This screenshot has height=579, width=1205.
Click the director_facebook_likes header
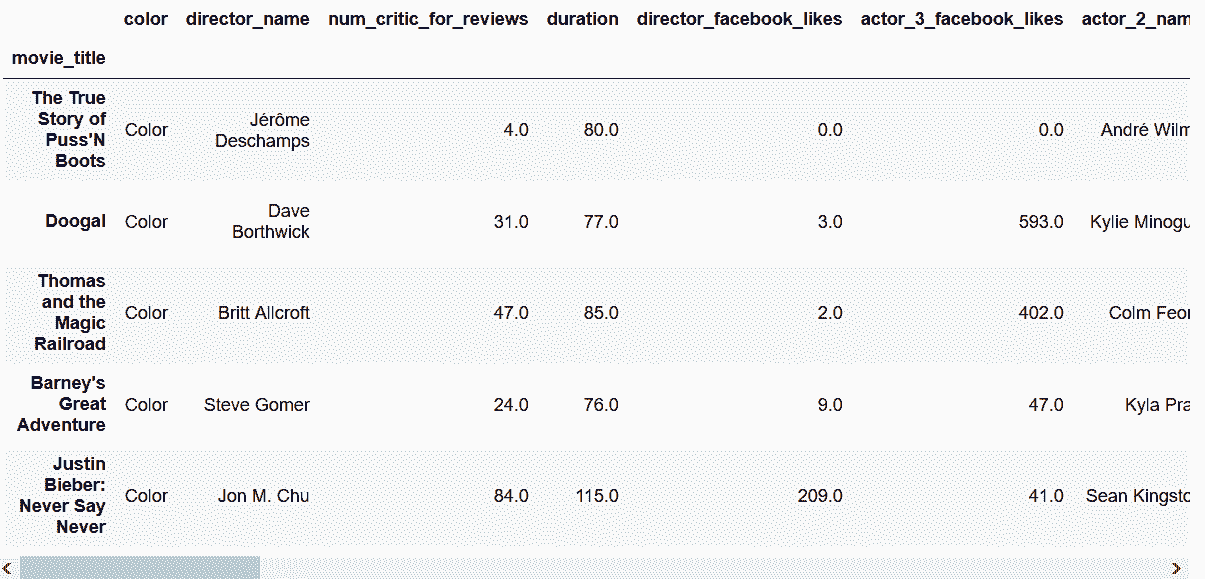tap(739, 19)
